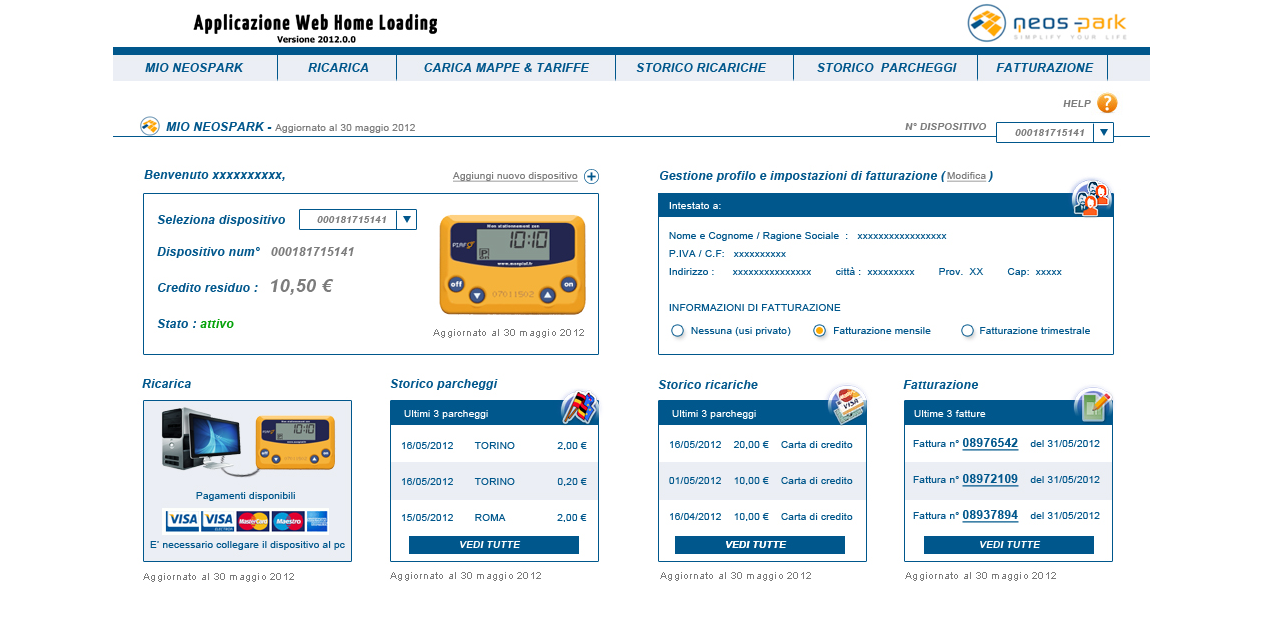Click the down arrow button on device image

477,295
